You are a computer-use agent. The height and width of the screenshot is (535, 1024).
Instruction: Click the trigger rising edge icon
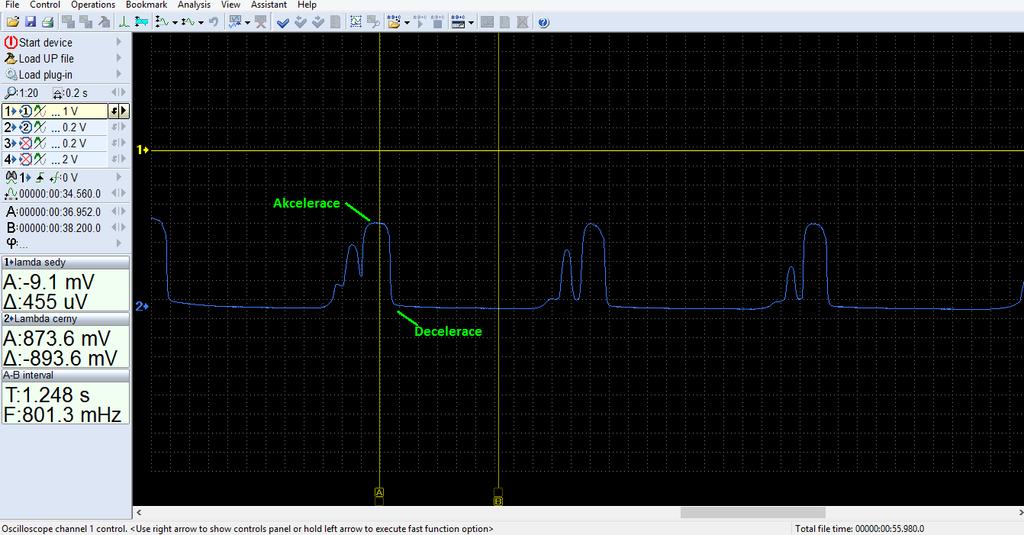pos(40,177)
